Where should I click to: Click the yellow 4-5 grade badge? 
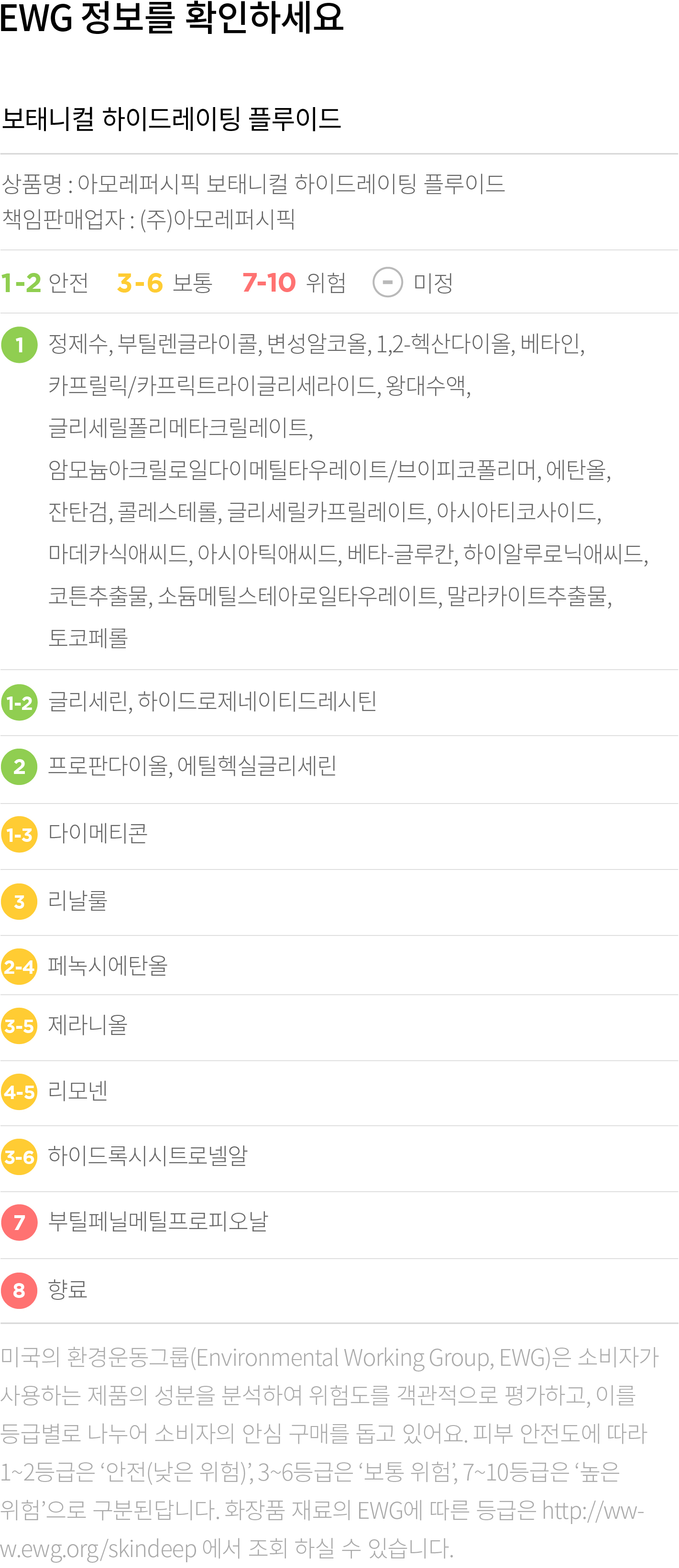coord(20,1091)
